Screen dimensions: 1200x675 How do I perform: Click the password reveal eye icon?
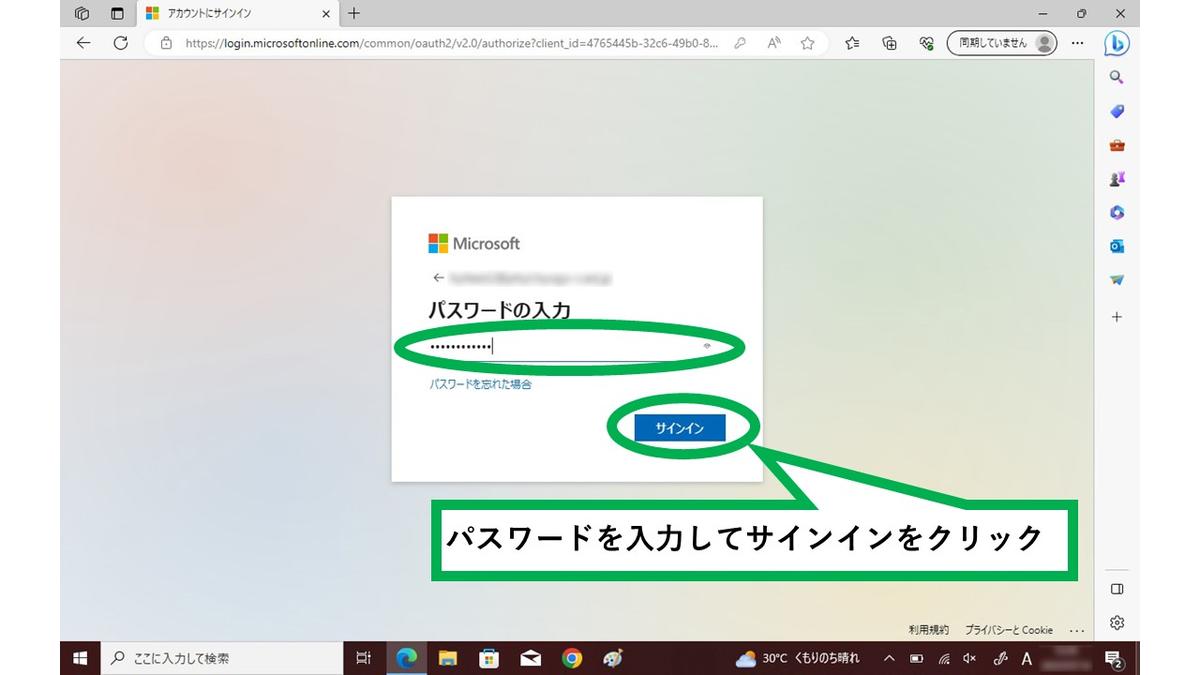(707, 345)
